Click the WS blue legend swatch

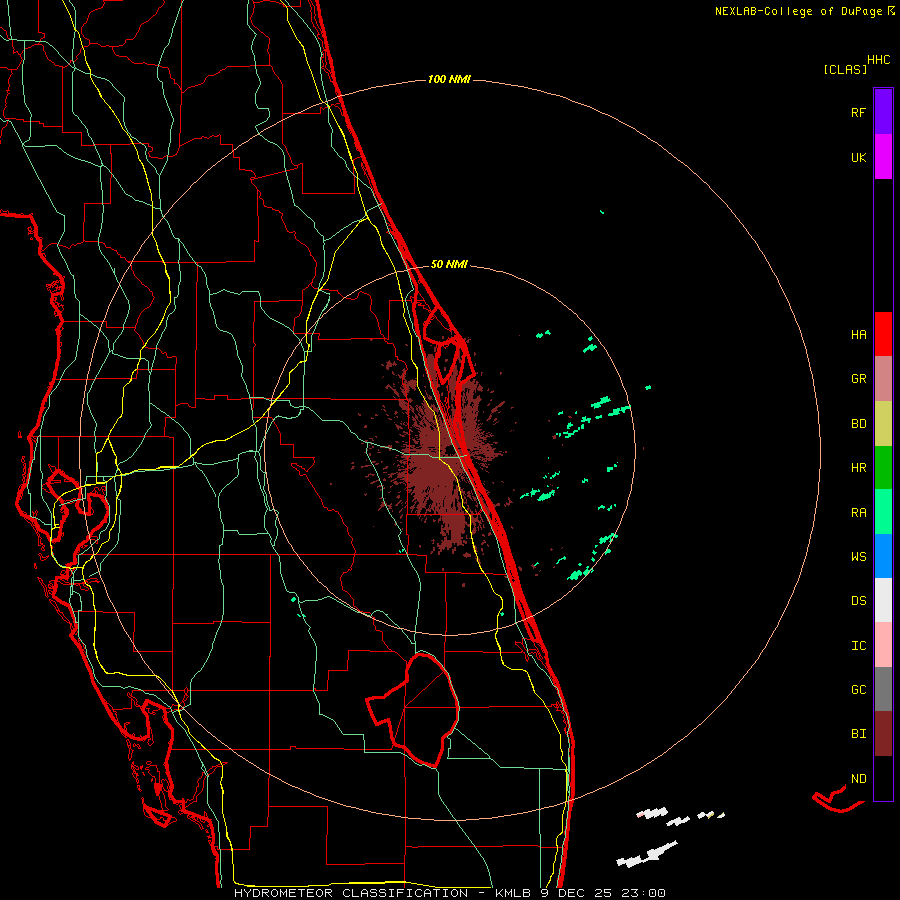(883, 556)
